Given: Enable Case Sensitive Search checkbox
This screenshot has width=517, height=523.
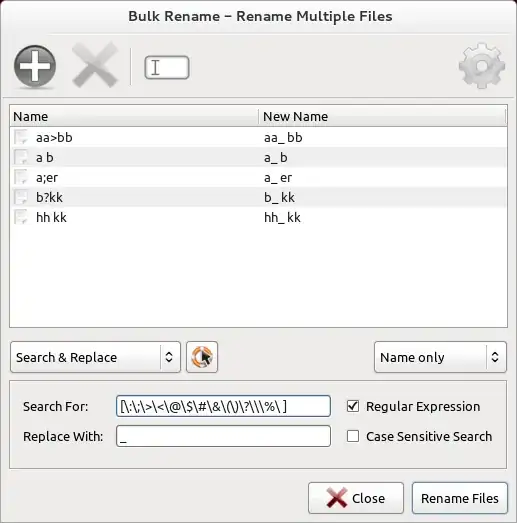Looking at the screenshot, I should click(x=353, y=436).
